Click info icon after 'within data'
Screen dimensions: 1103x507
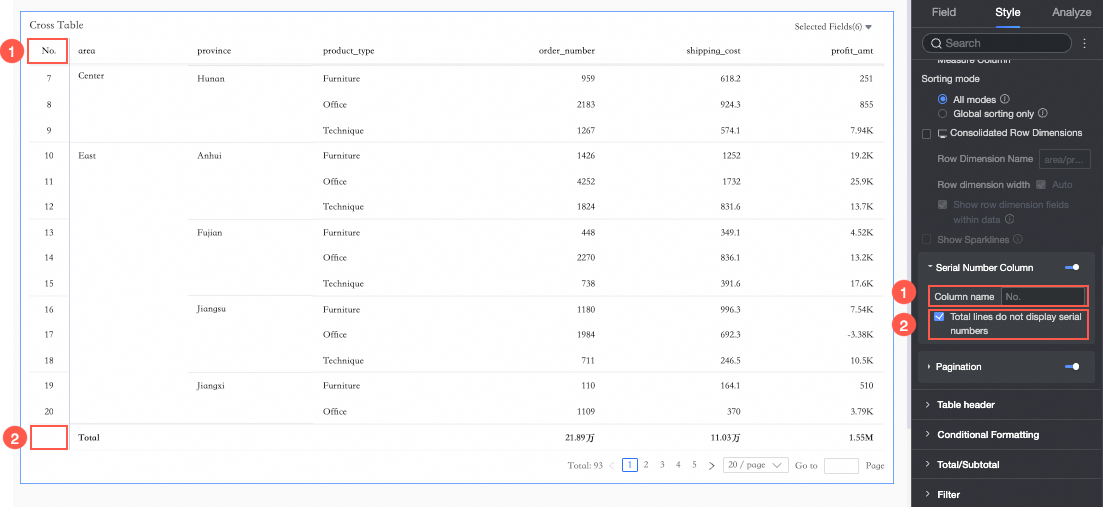pyautogui.click(x=1009, y=219)
